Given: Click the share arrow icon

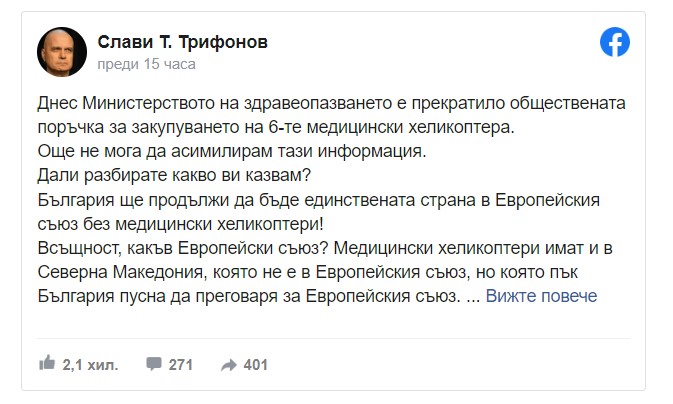Looking at the screenshot, I should click(x=228, y=365).
